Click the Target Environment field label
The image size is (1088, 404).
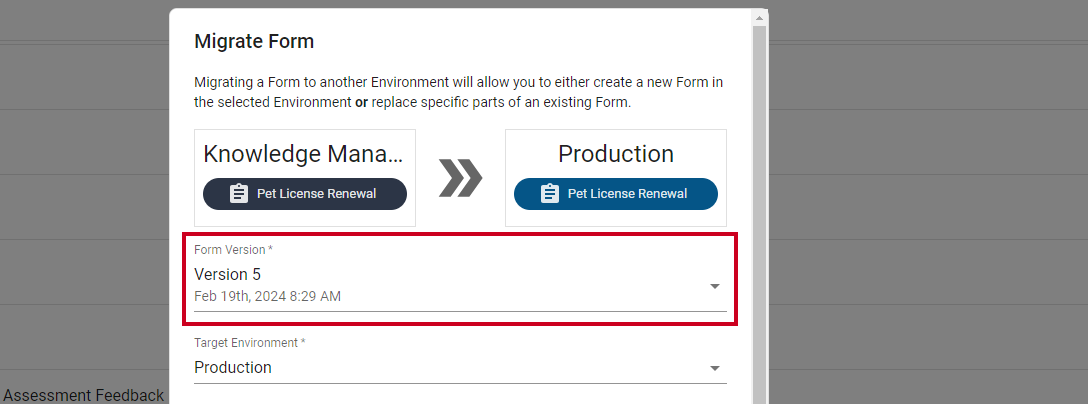[249, 342]
